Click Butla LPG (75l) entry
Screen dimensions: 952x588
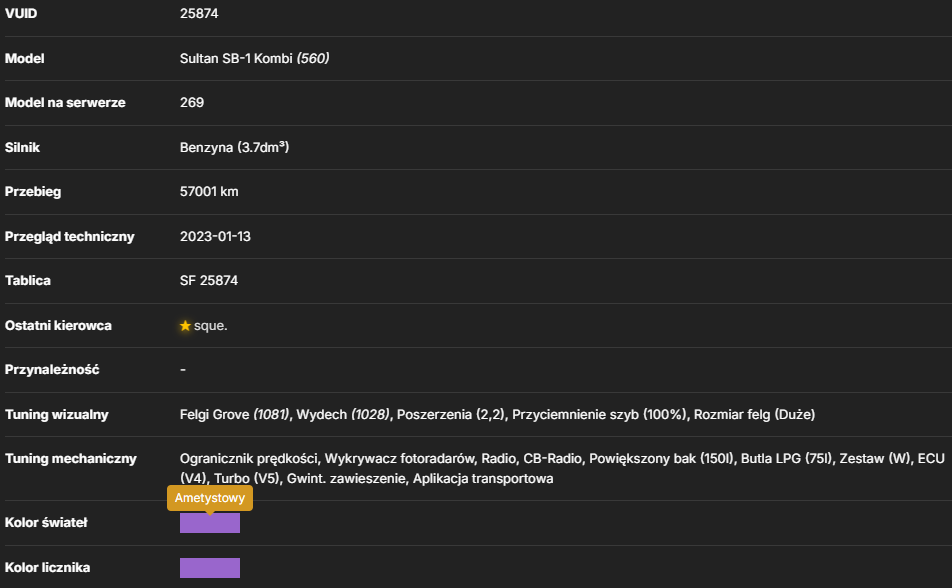(x=786, y=459)
